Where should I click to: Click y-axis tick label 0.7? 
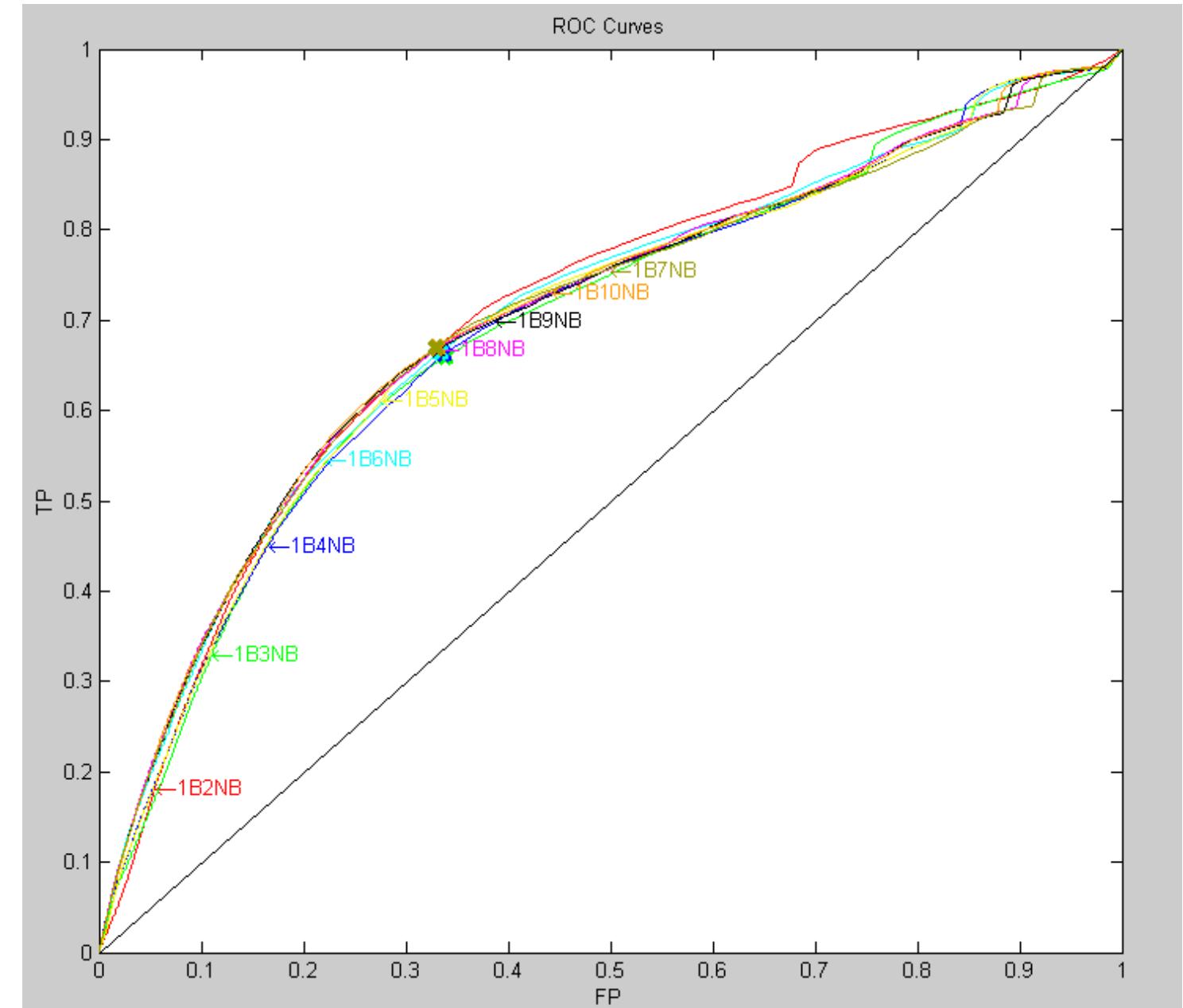pyautogui.click(x=76, y=320)
